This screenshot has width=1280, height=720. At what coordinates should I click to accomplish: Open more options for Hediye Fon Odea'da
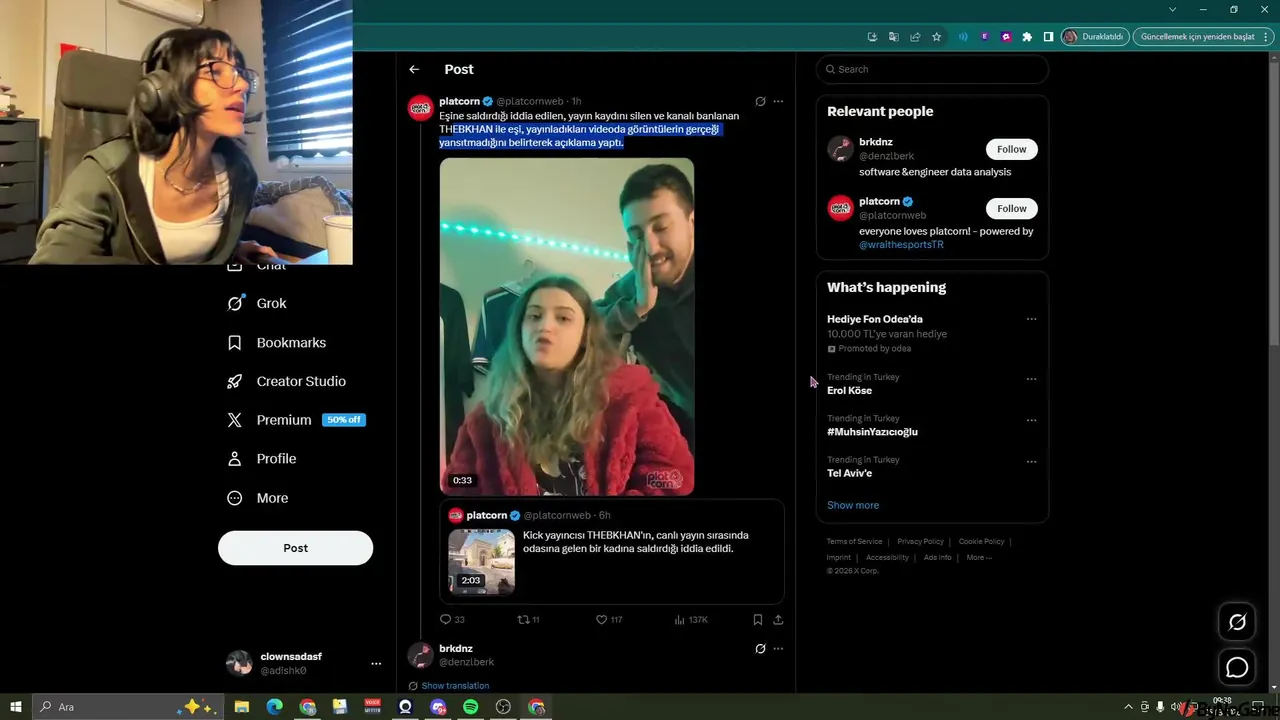1031,319
